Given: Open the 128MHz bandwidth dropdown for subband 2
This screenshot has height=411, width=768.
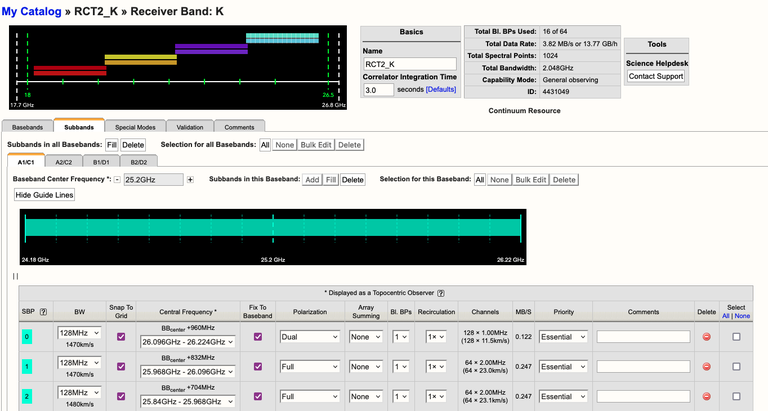Looking at the screenshot, I should click(x=77, y=391).
